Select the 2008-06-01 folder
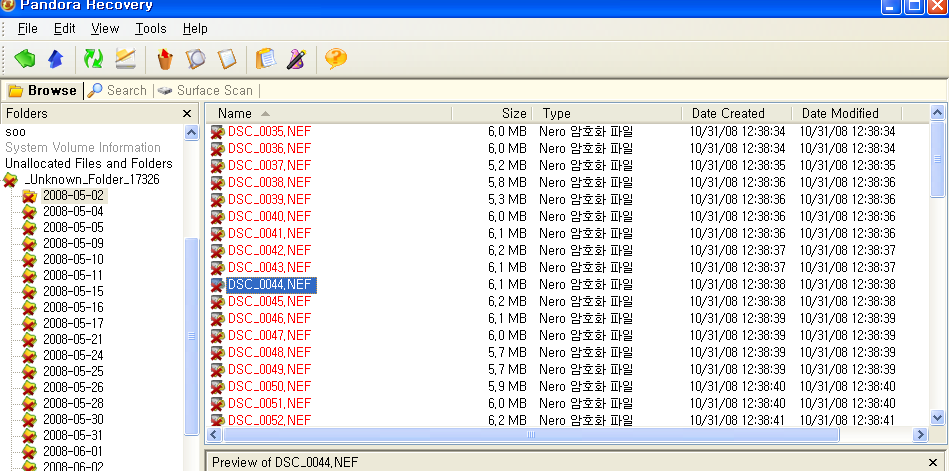The height and width of the screenshot is (471, 949). pyautogui.click(x=73, y=452)
